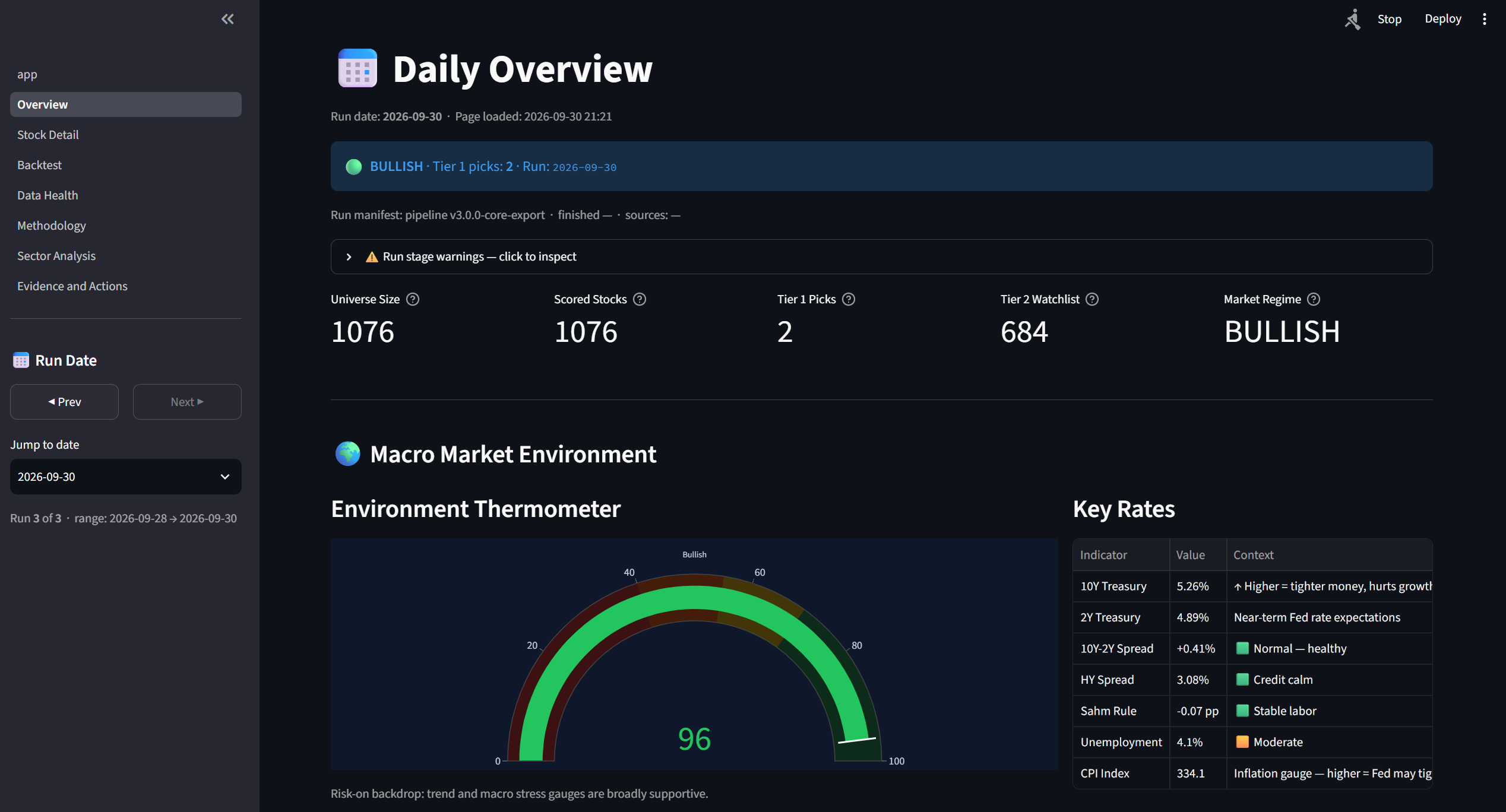Viewport: 1506px width, 812px height.
Task: Expand Run stage warnings section
Action: point(881,256)
